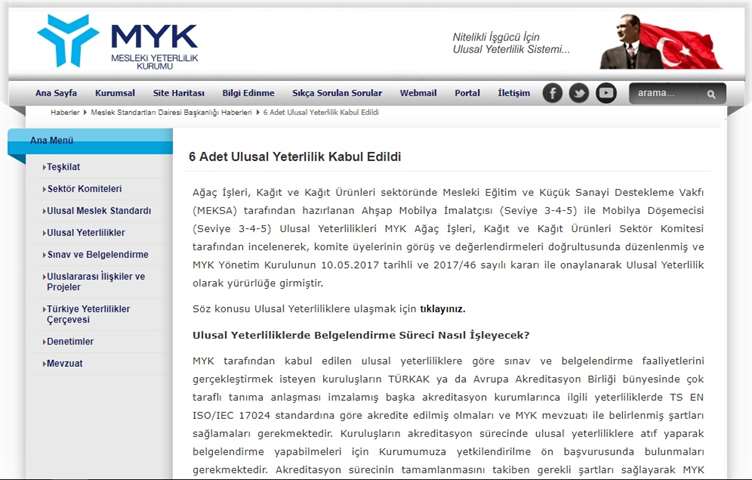752x480 pixels.
Task: Click the Haberler breadcrumb link
Action: (x=65, y=112)
